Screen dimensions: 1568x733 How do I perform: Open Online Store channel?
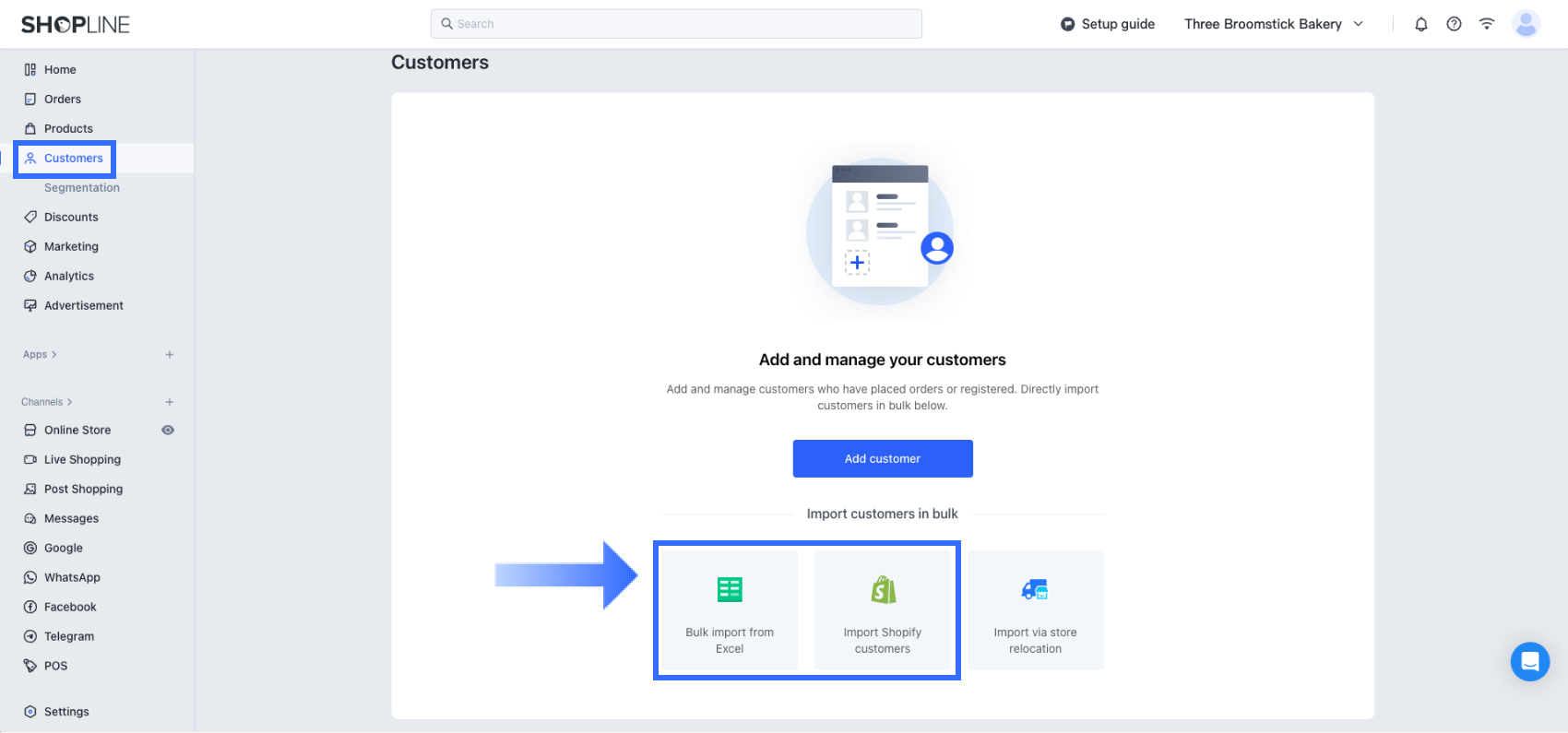(x=77, y=430)
